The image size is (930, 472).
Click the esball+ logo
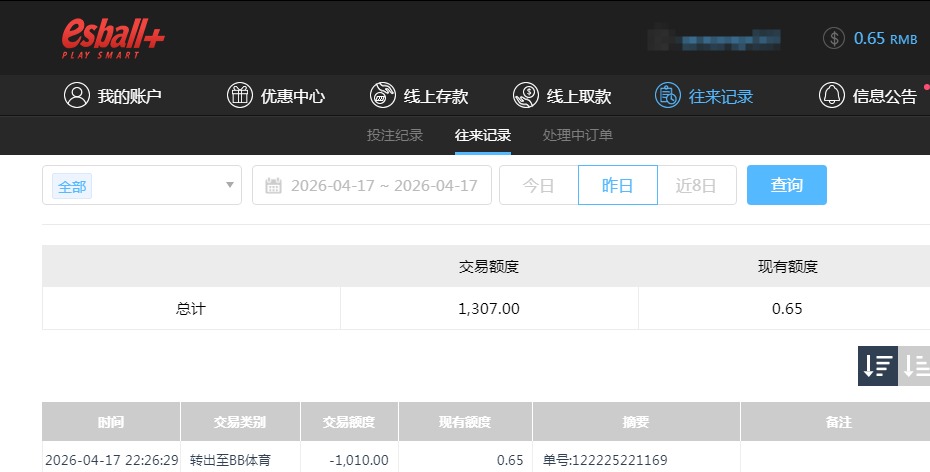(113, 39)
